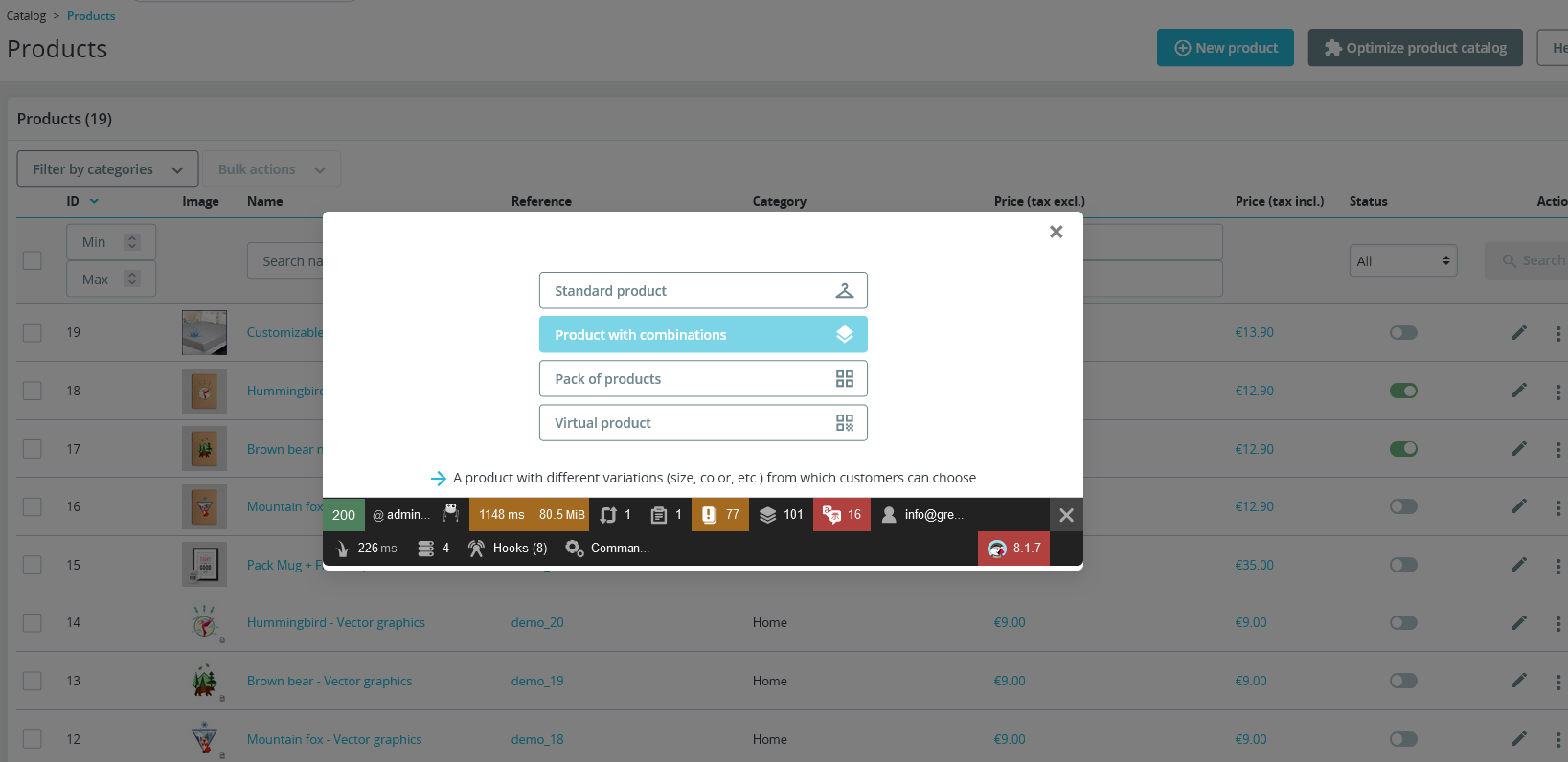1568x762 pixels.
Task: Tick the select-all checkbox in filter row
Action: click(33, 260)
